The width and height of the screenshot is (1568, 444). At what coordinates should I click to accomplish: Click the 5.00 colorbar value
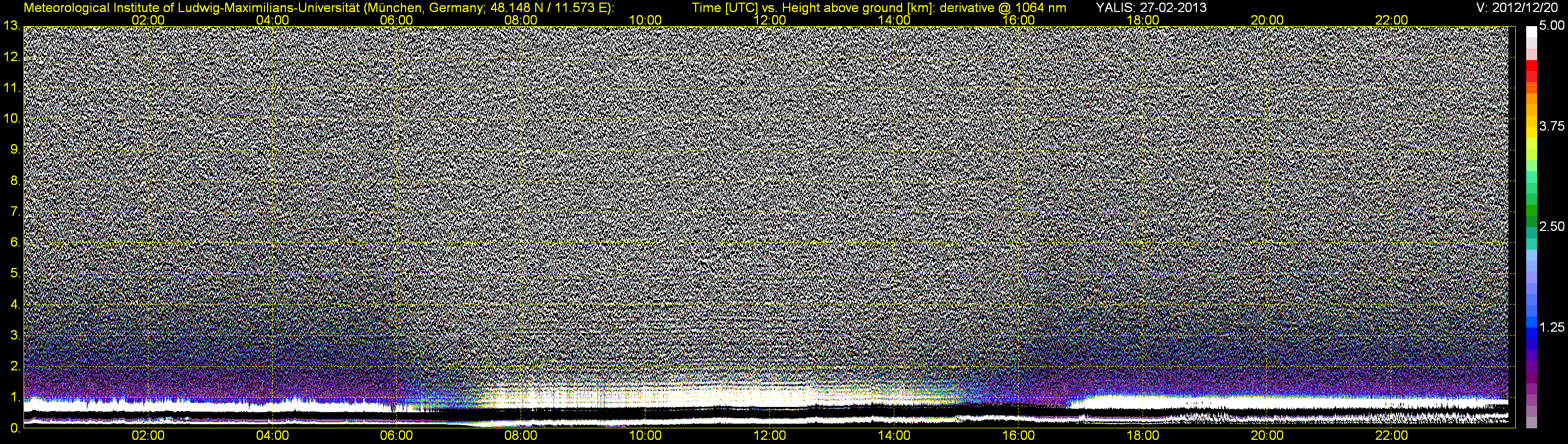(1552, 26)
